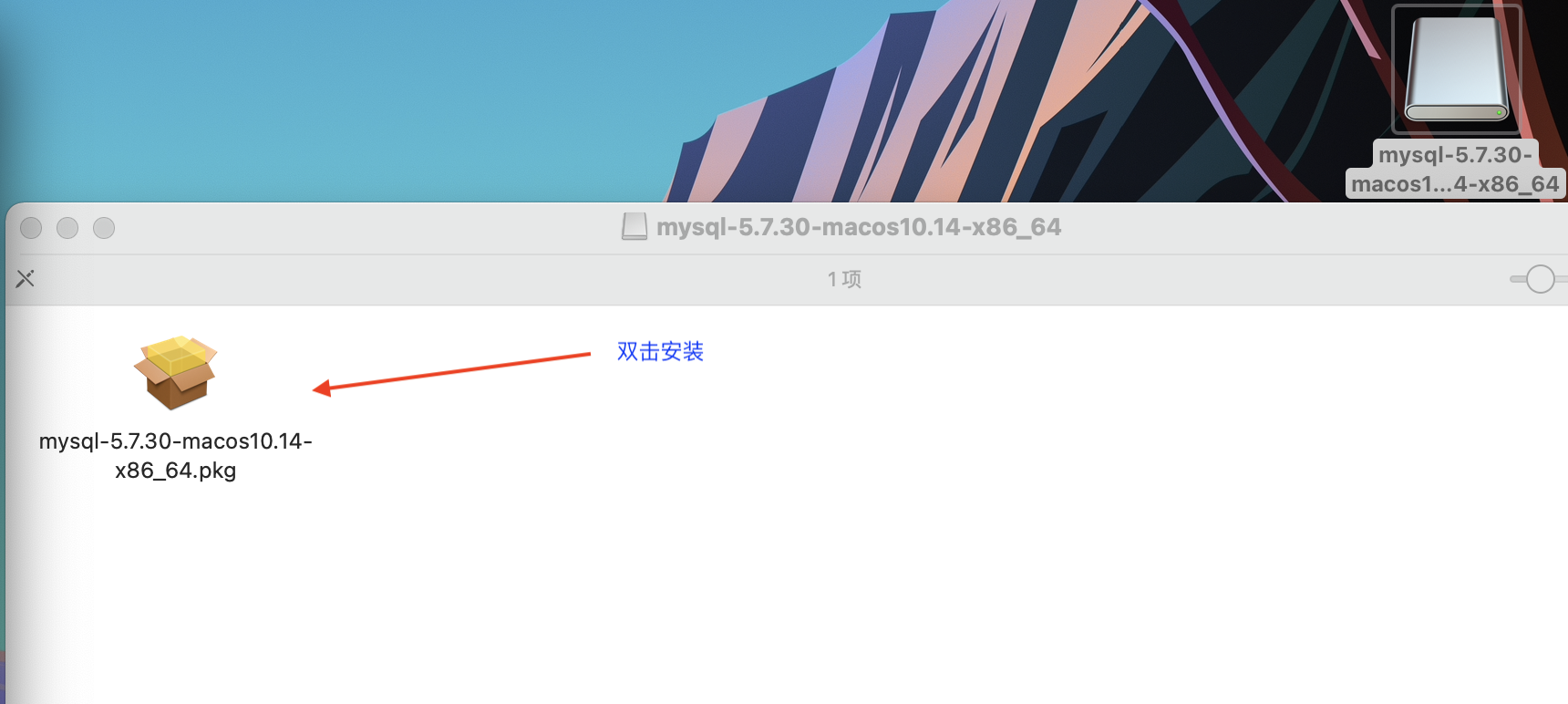The width and height of the screenshot is (1568, 704).
Task: Click the window title text mysql-5.7.30-macos10.14-x86_64
Action: tap(859, 227)
